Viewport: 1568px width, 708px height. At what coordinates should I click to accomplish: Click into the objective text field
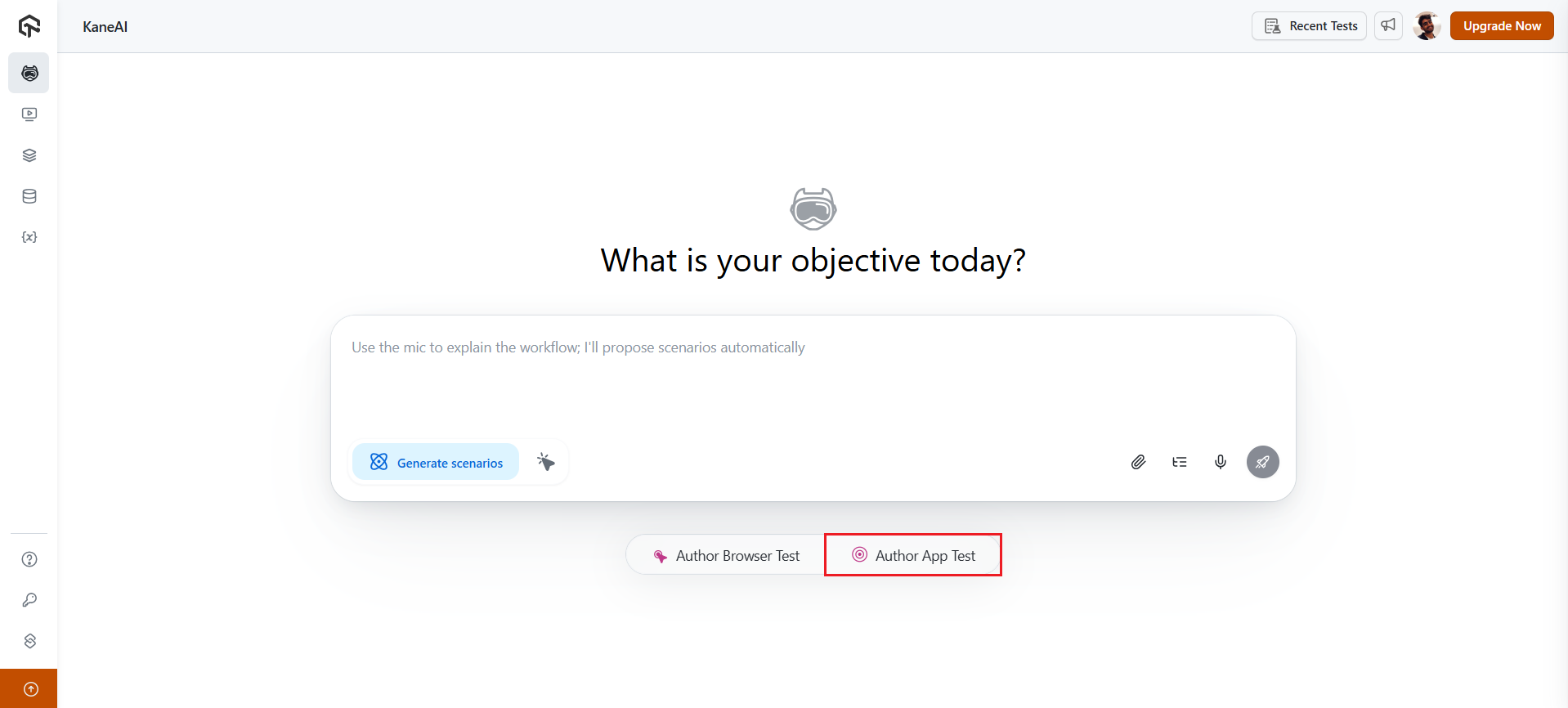pyautogui.click(x=813, y=376)
